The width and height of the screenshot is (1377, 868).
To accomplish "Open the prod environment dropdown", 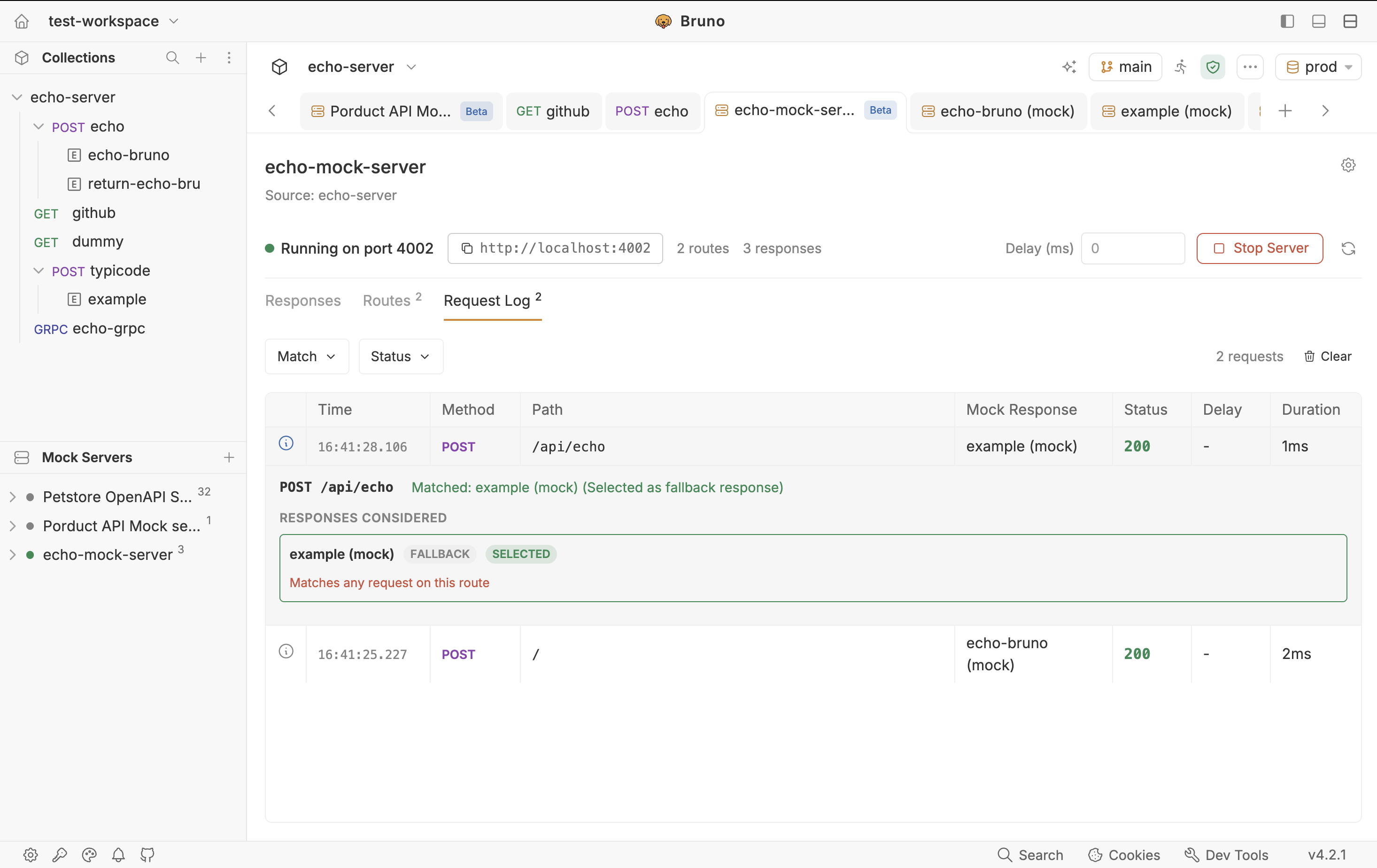I will coord(1318,67).
